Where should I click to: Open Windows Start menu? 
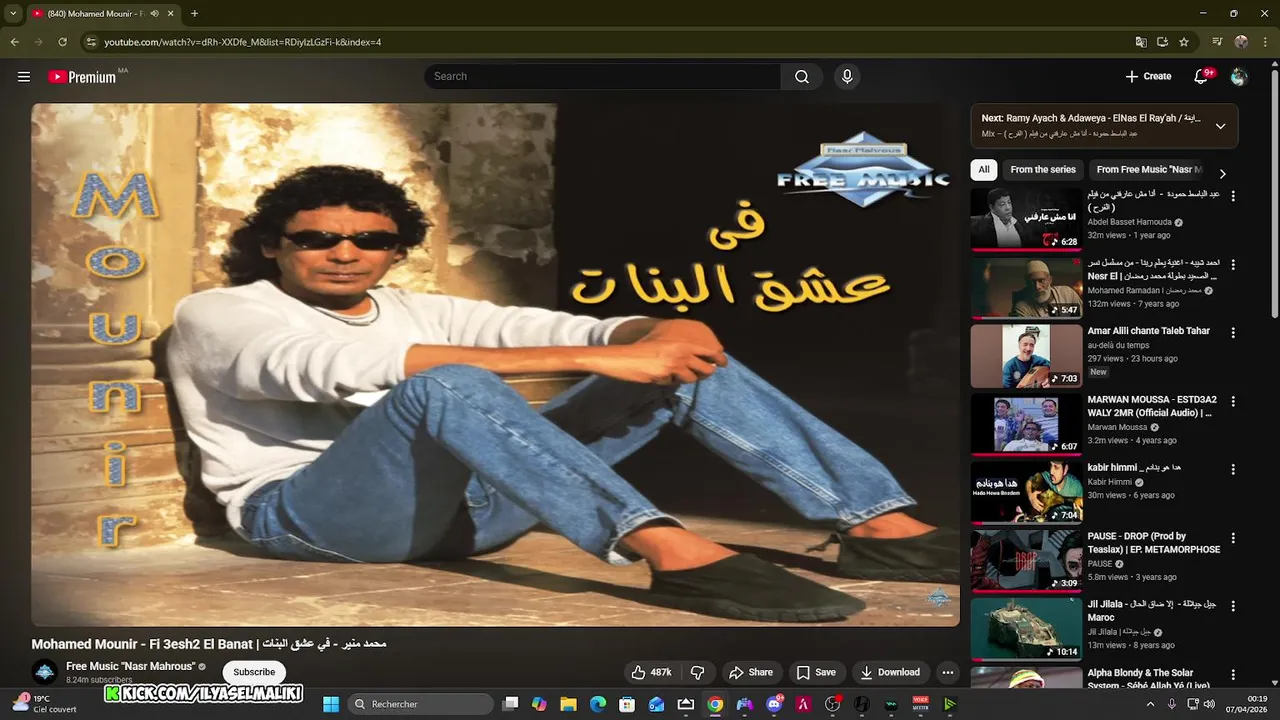point(331,704)
